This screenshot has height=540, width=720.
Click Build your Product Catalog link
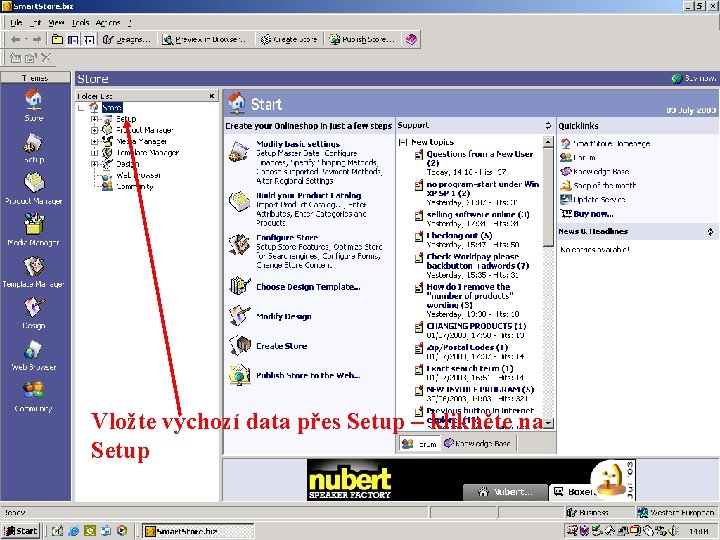click(309, 195)
